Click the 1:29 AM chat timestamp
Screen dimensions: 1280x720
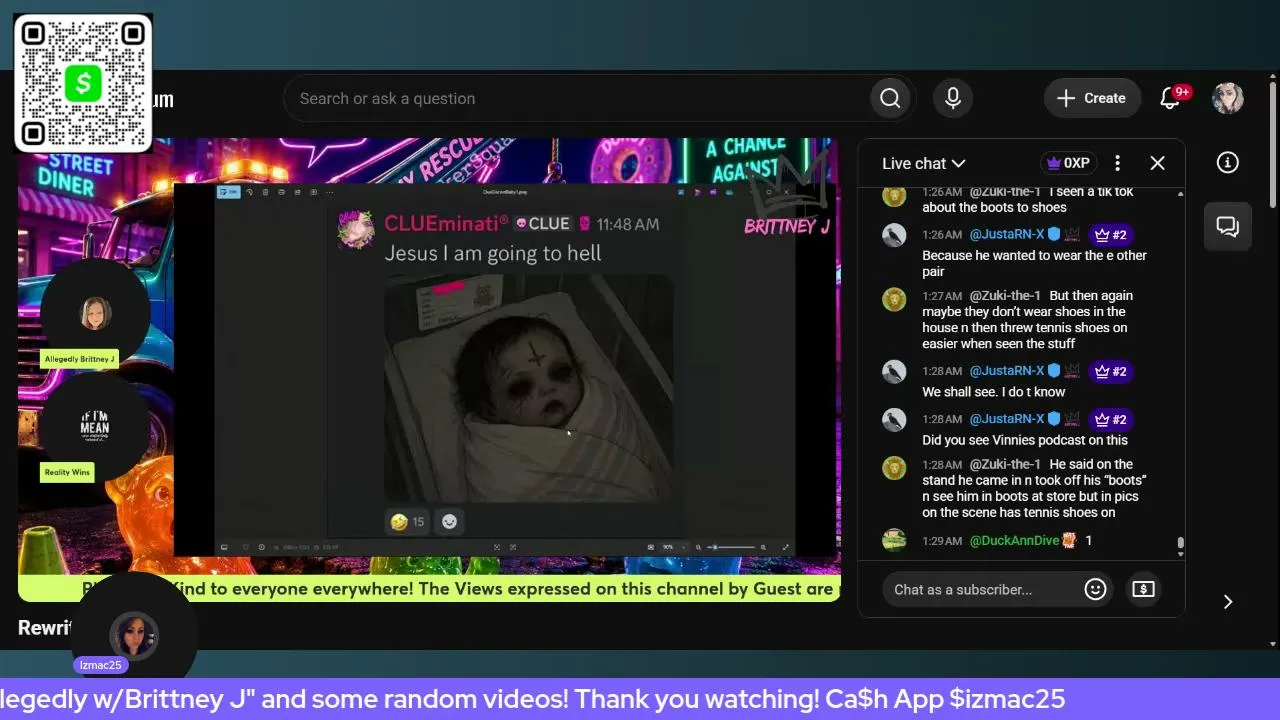pos(942,541)
